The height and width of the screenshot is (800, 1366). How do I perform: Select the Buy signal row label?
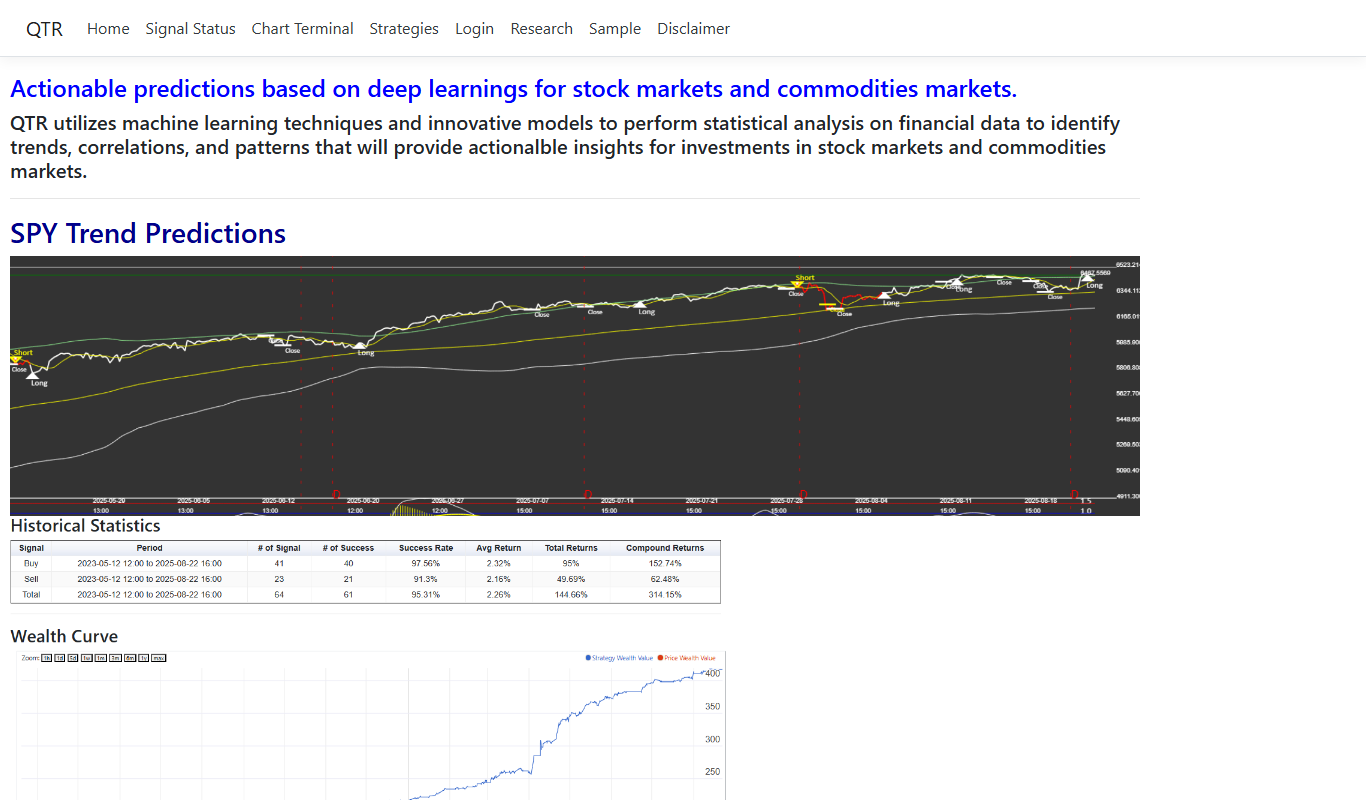coord(31,563)
